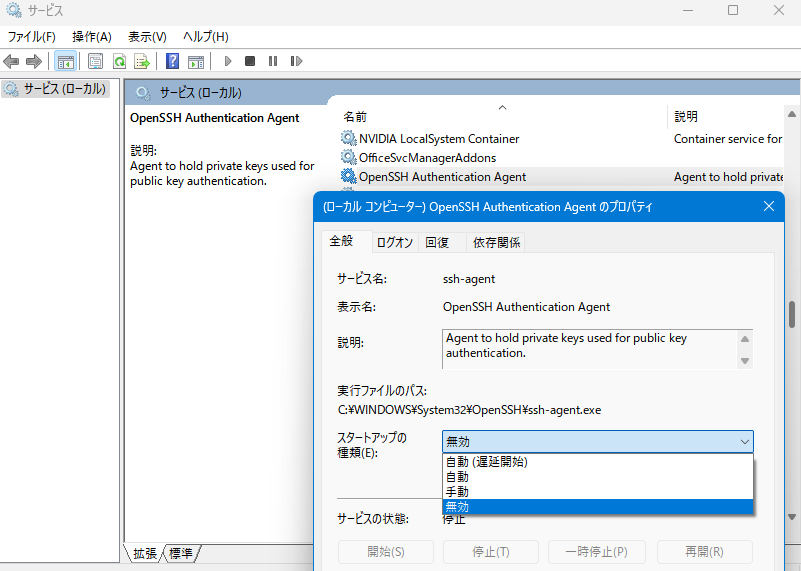Choose 手動 from the startup type list
The height and width of the screenshot is (571, 801).
598,492
